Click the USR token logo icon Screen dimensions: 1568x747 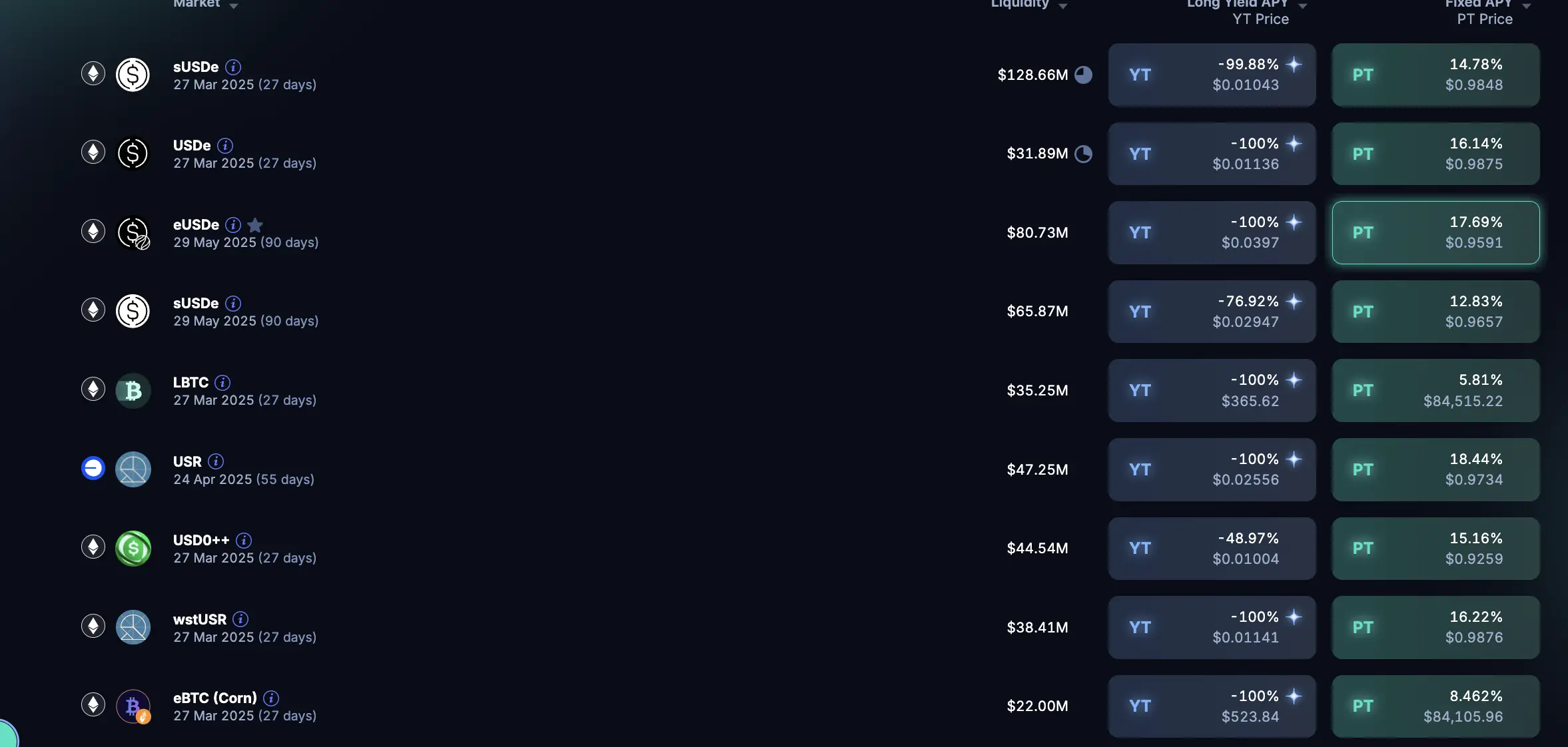pos(133,469)
